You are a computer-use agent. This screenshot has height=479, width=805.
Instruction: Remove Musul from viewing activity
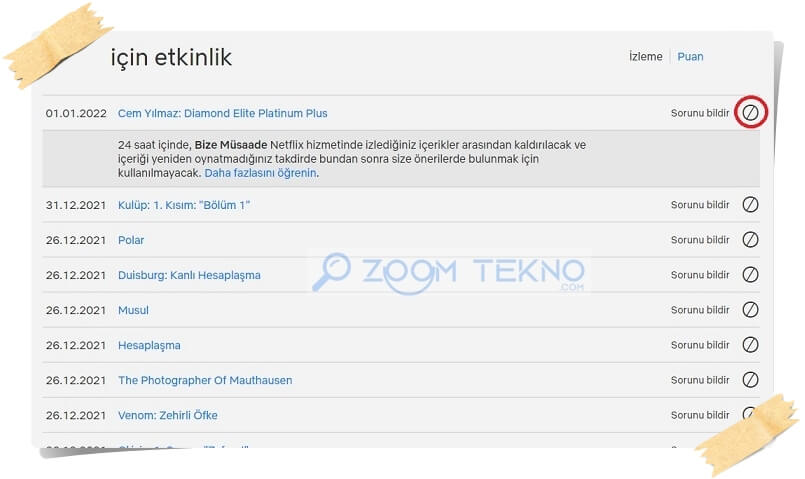point(750,310)
